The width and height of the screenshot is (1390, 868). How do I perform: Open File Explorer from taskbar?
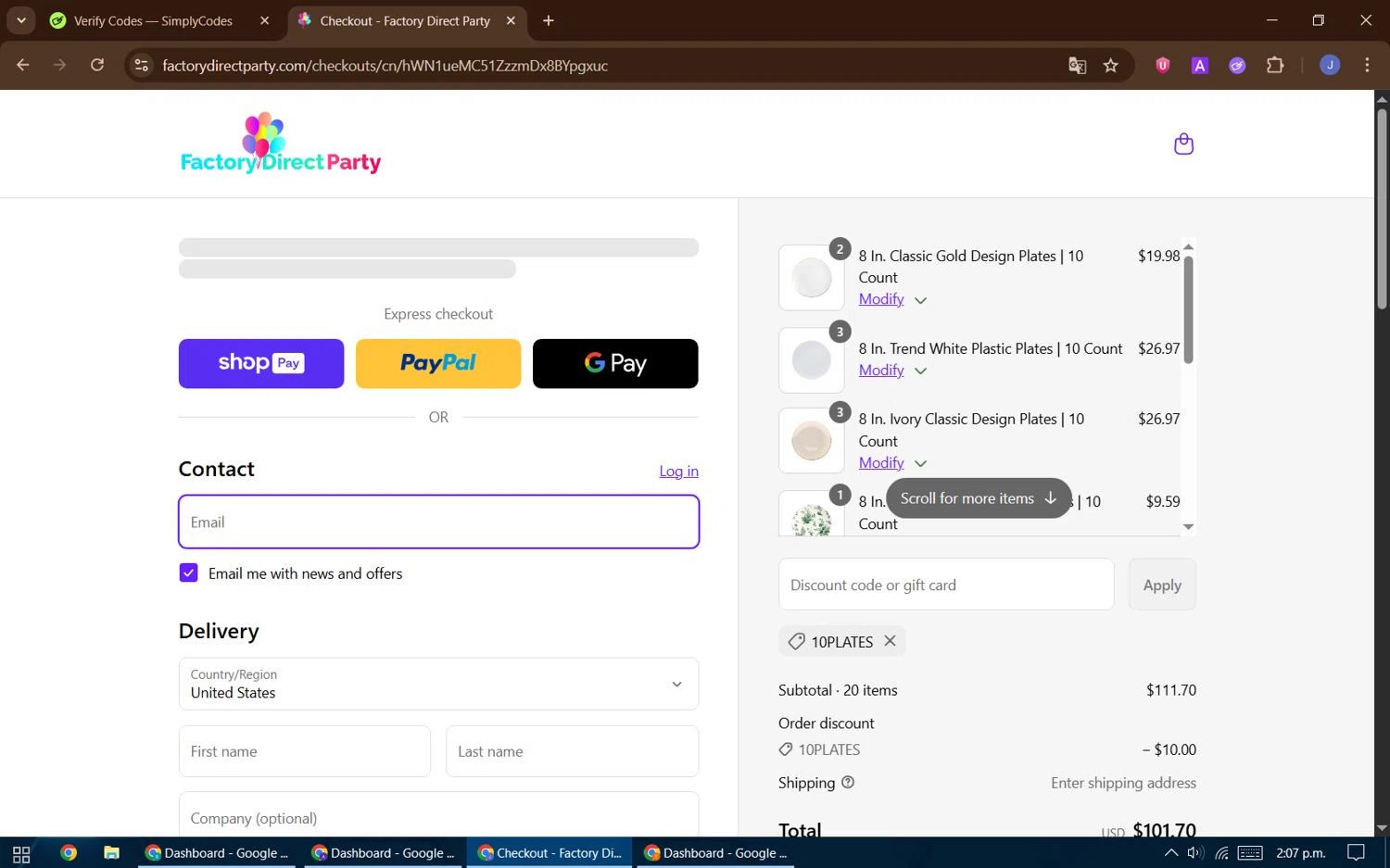(x=111, y=853)
